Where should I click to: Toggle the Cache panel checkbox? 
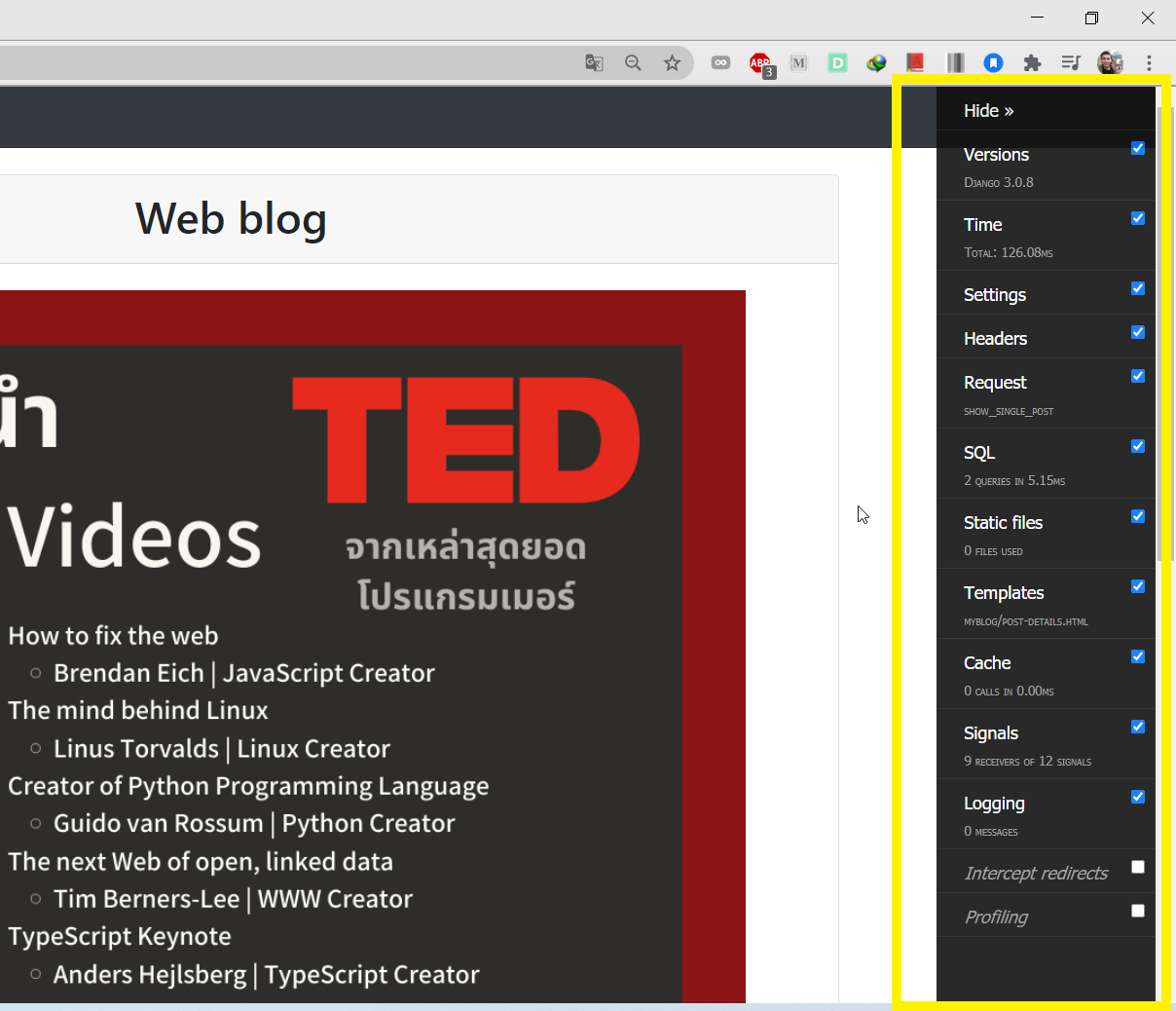coord(1138,656)
